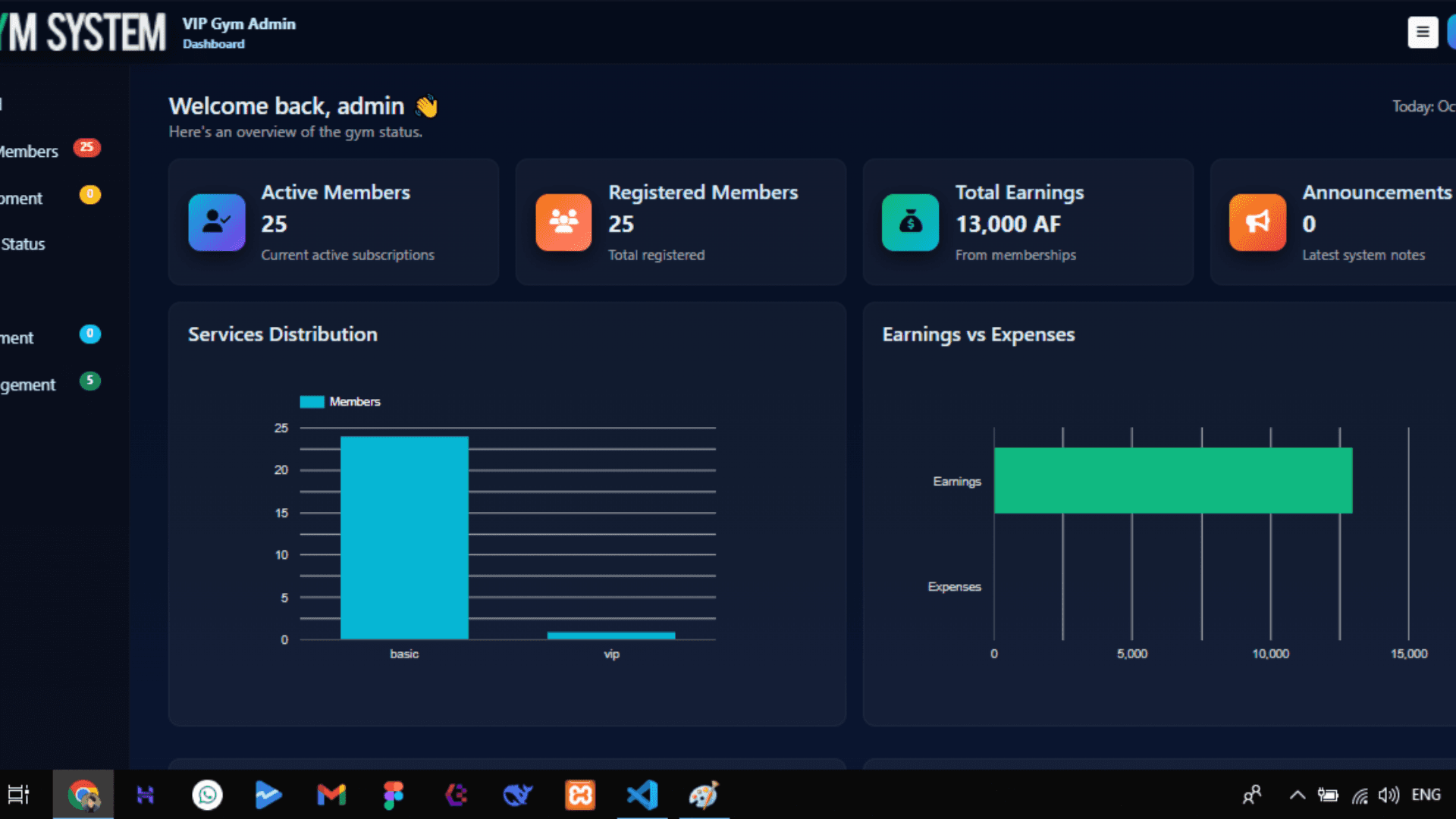
Task: Click the green Earnings bar in chart
Action: click(x=1172, y=480)
